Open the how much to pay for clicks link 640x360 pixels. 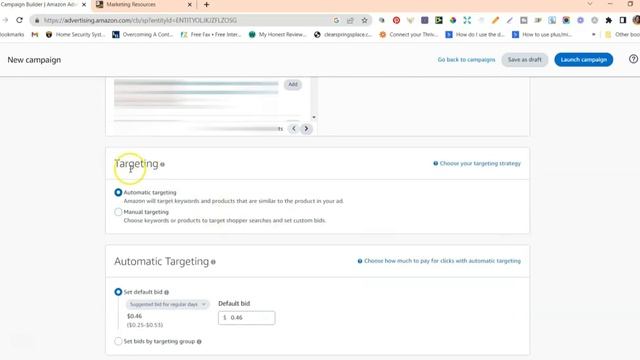tap(439, 261)
